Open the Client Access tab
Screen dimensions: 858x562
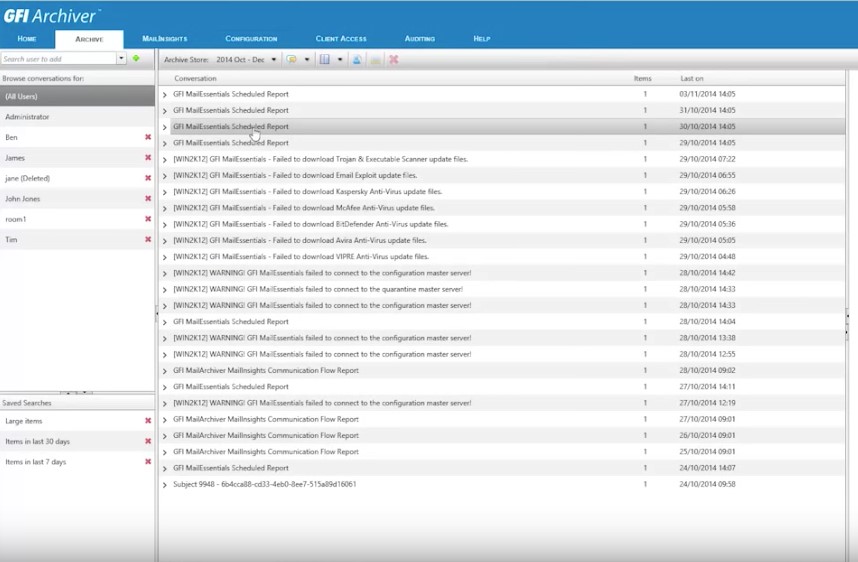point(341,39)
